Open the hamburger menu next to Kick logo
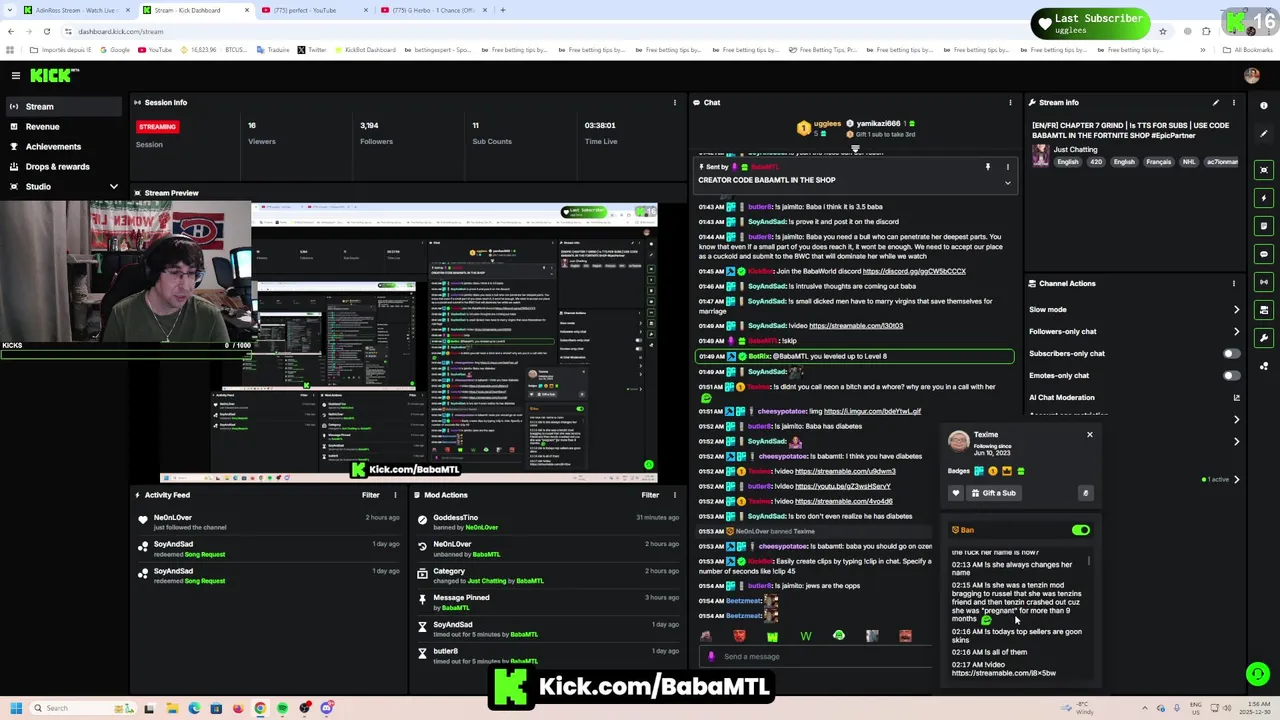This screenshot has width=1280, height=720. [x=15, y=76]
